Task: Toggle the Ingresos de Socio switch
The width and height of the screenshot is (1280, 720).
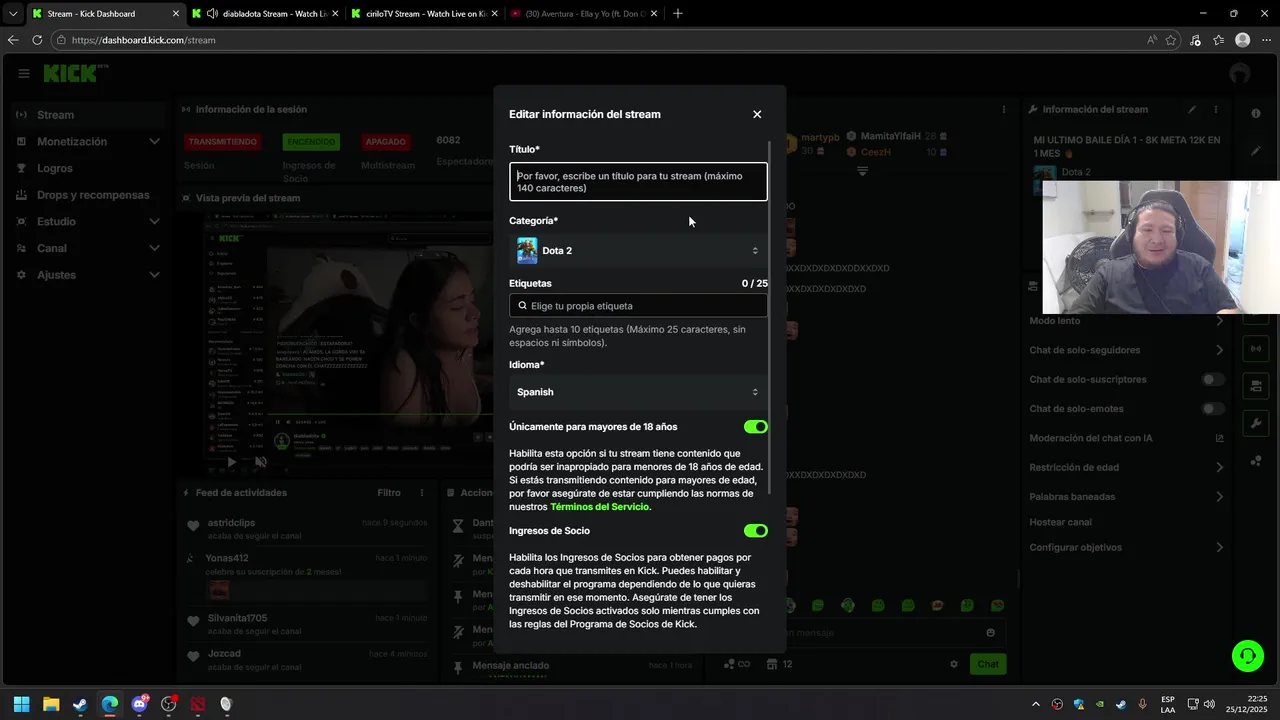Action: pyautogui.click(x=755, y=531)
